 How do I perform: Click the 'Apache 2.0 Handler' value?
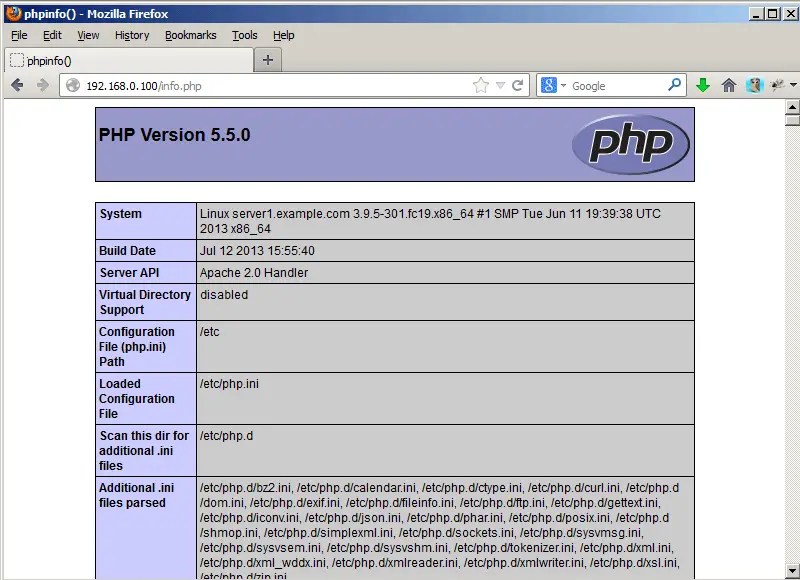tap(254, 272)
